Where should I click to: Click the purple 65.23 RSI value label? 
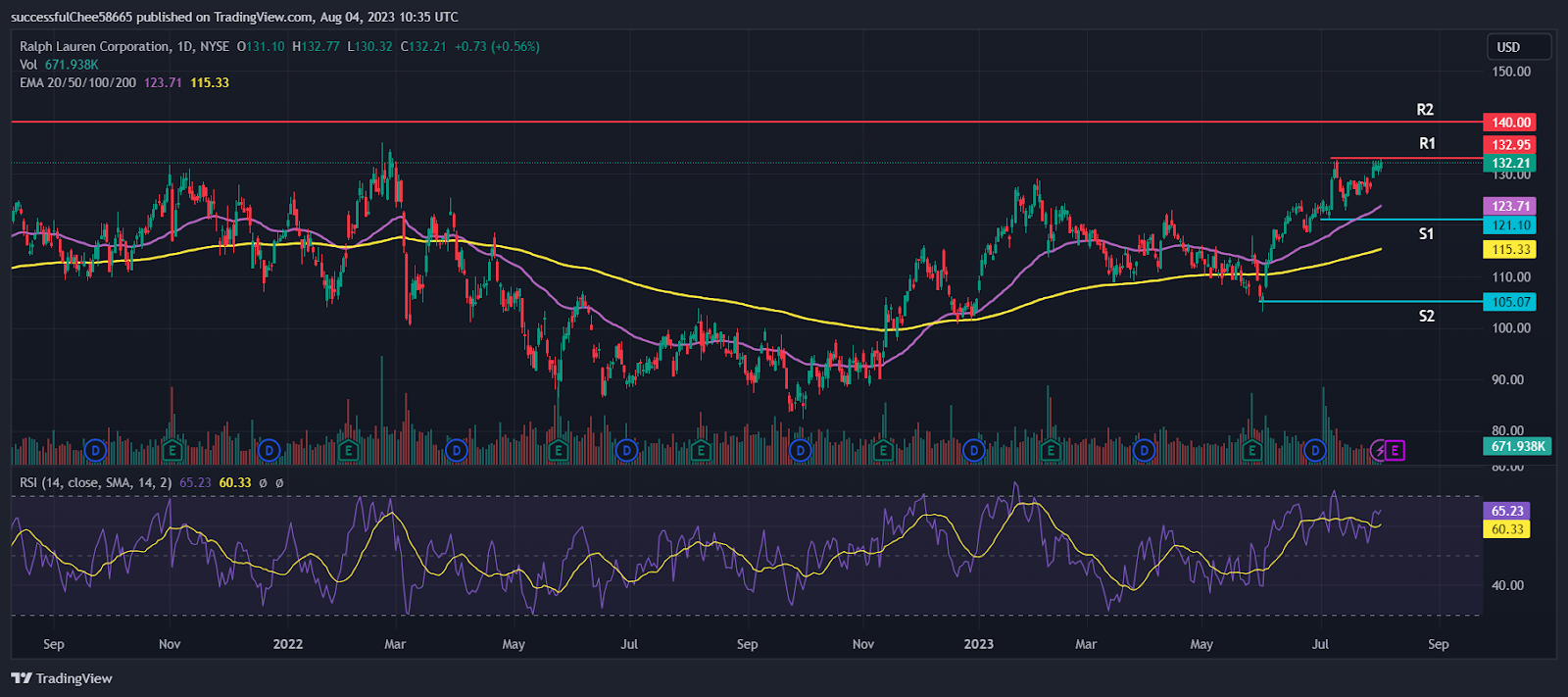click(x=1507, y=511)
